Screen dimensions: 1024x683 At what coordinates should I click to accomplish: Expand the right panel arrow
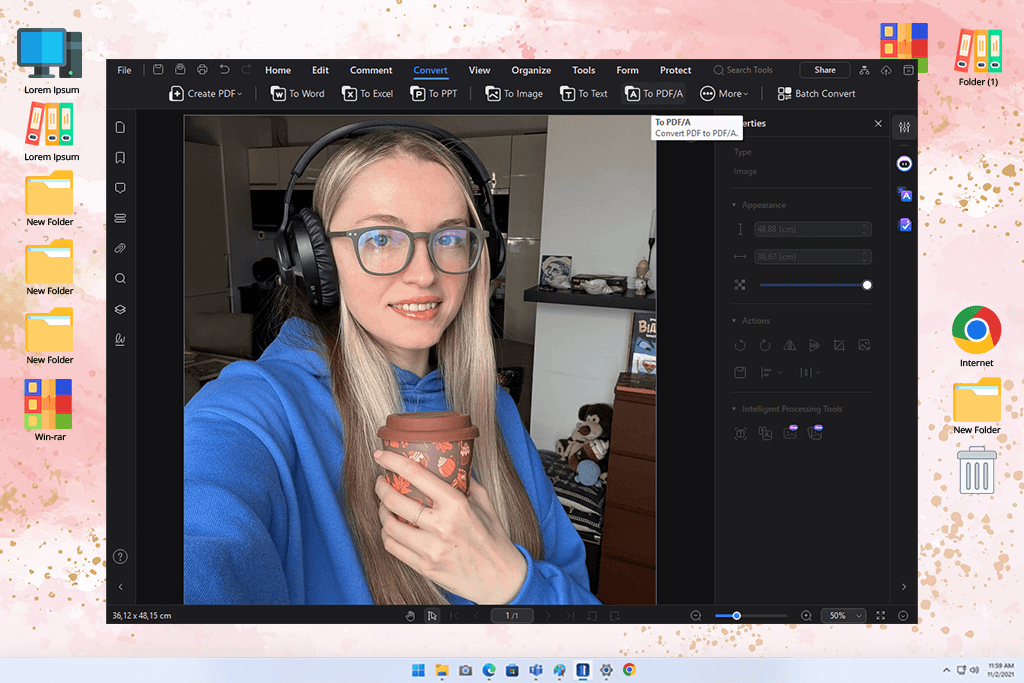(x=904, y=586)
